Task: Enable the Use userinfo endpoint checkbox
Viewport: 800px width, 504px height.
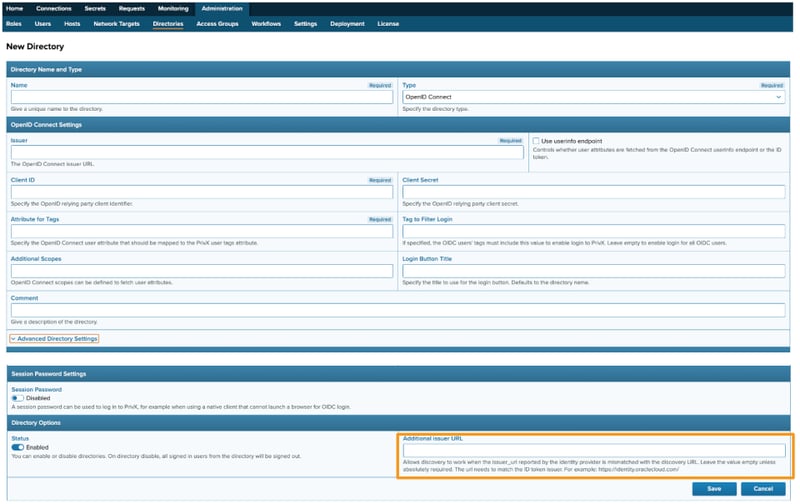Action: (x=537, y=141)
